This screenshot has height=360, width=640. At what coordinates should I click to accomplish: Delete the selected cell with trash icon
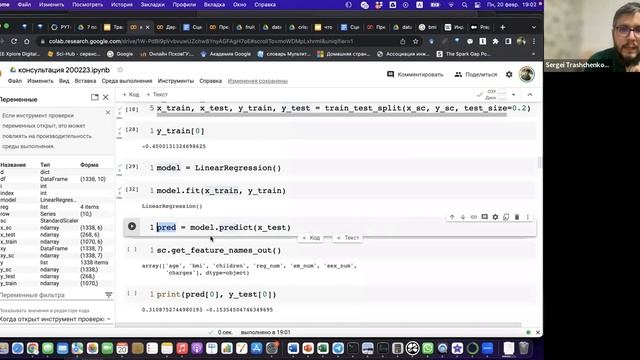tap(517, 217)
